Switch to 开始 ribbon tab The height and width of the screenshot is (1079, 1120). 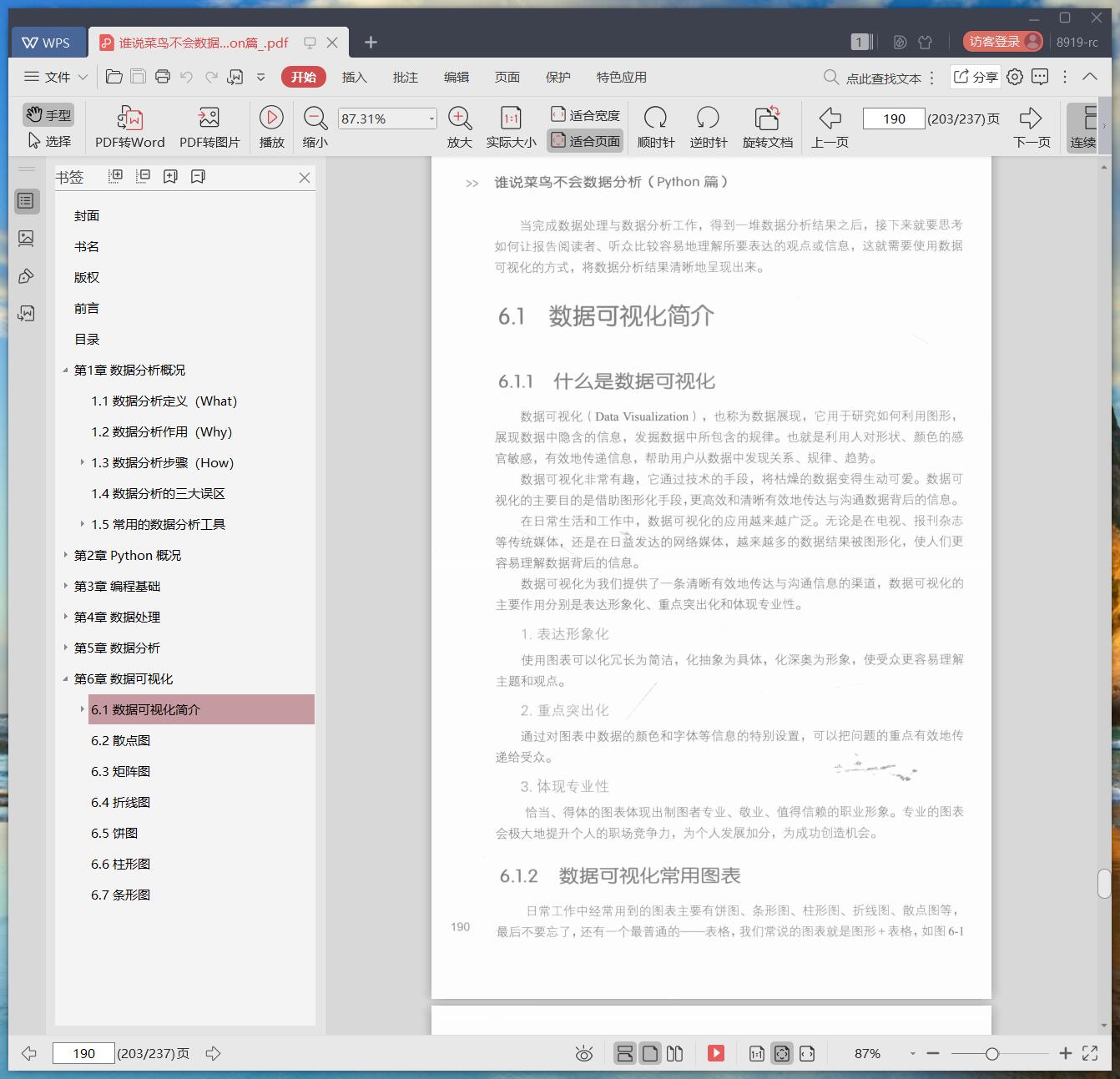pos(303,77)
